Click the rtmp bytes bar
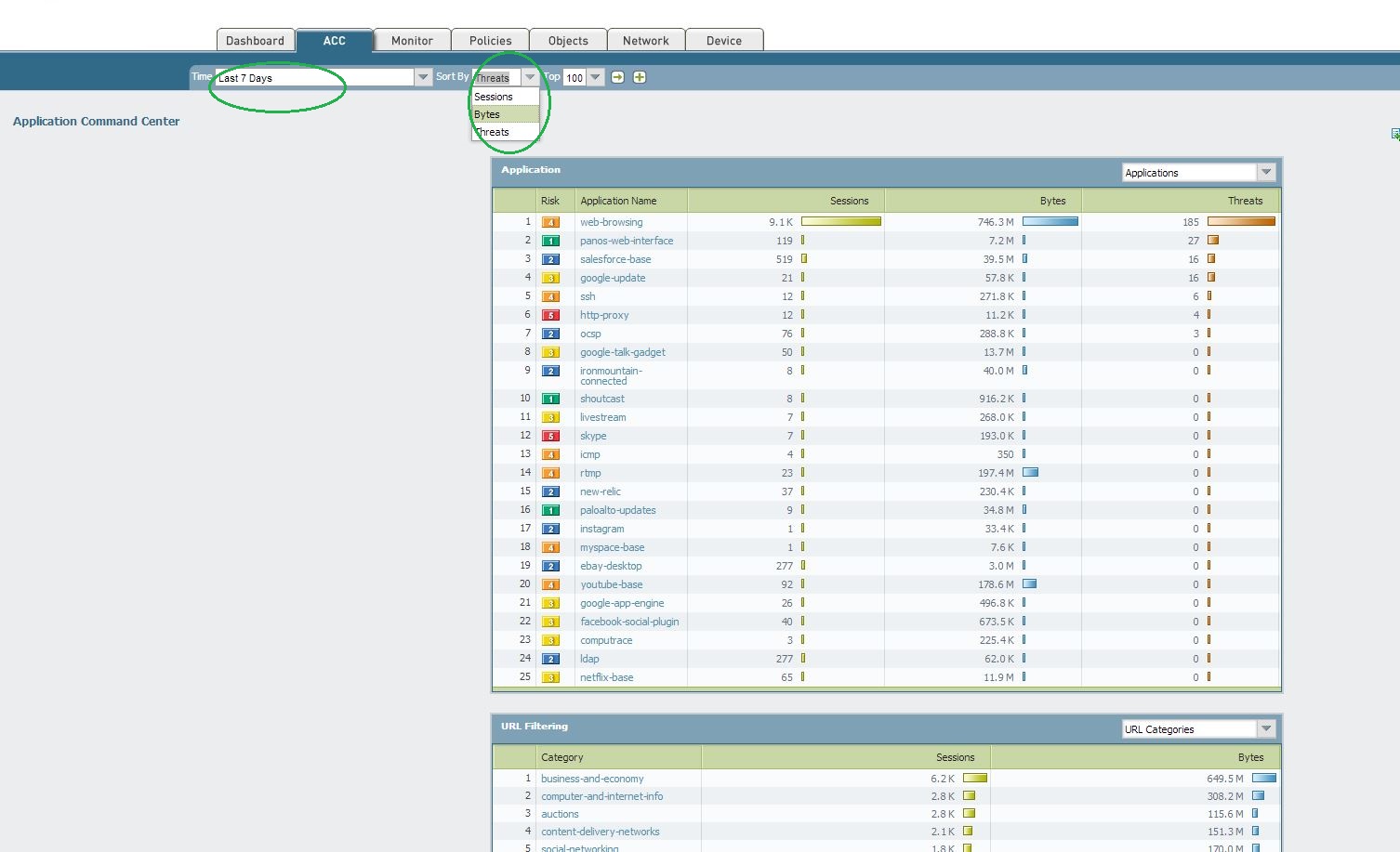 click(x=1030, y=473)
